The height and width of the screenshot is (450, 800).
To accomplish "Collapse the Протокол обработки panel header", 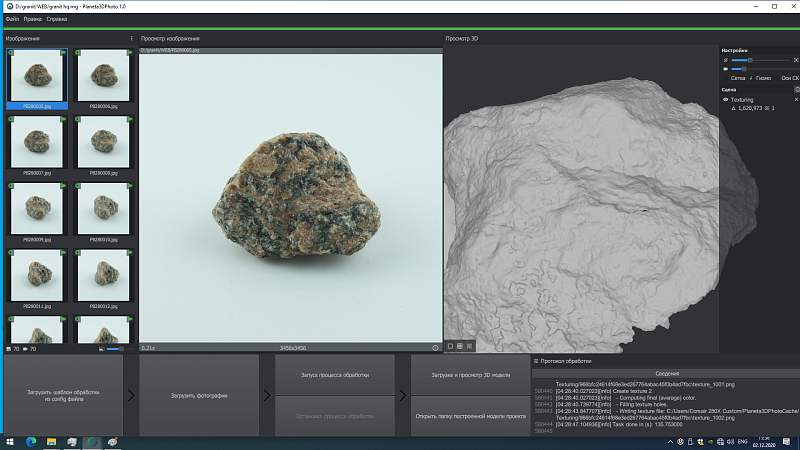I will tap(536, 361).
